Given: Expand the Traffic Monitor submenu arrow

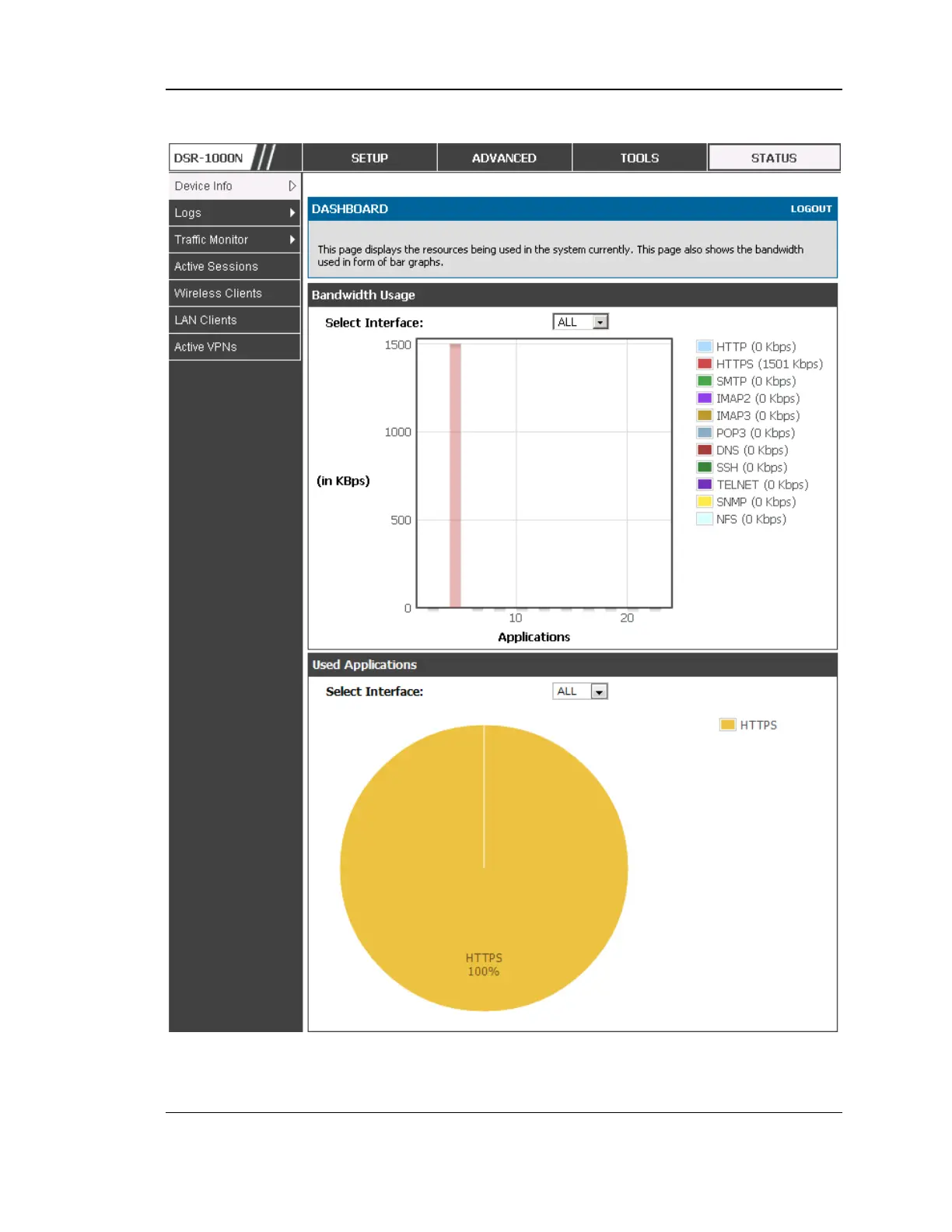Looking at the screenshot, I should pyautogui.click(x=292, y=240).
